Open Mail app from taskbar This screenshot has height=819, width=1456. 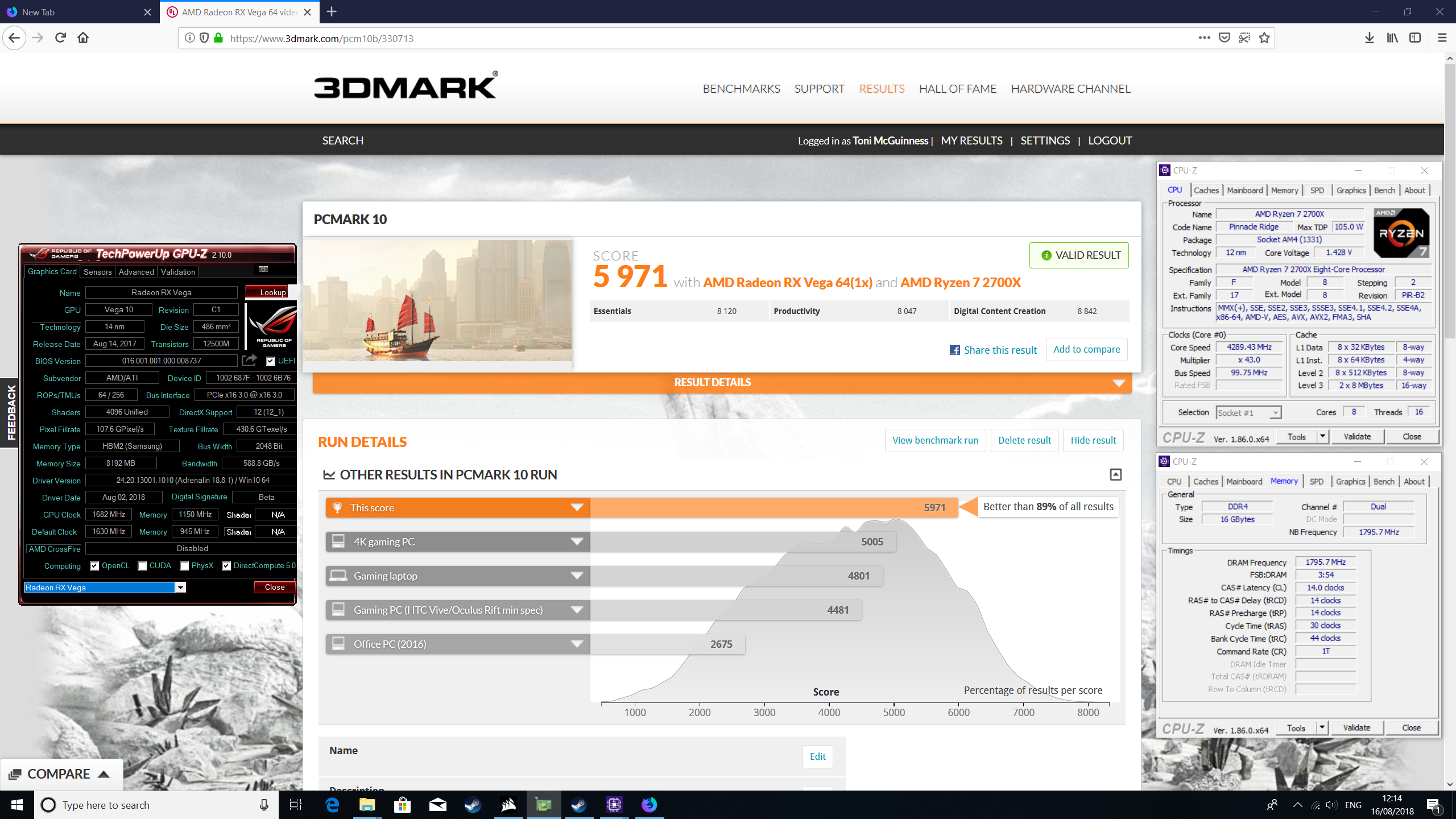438,805
